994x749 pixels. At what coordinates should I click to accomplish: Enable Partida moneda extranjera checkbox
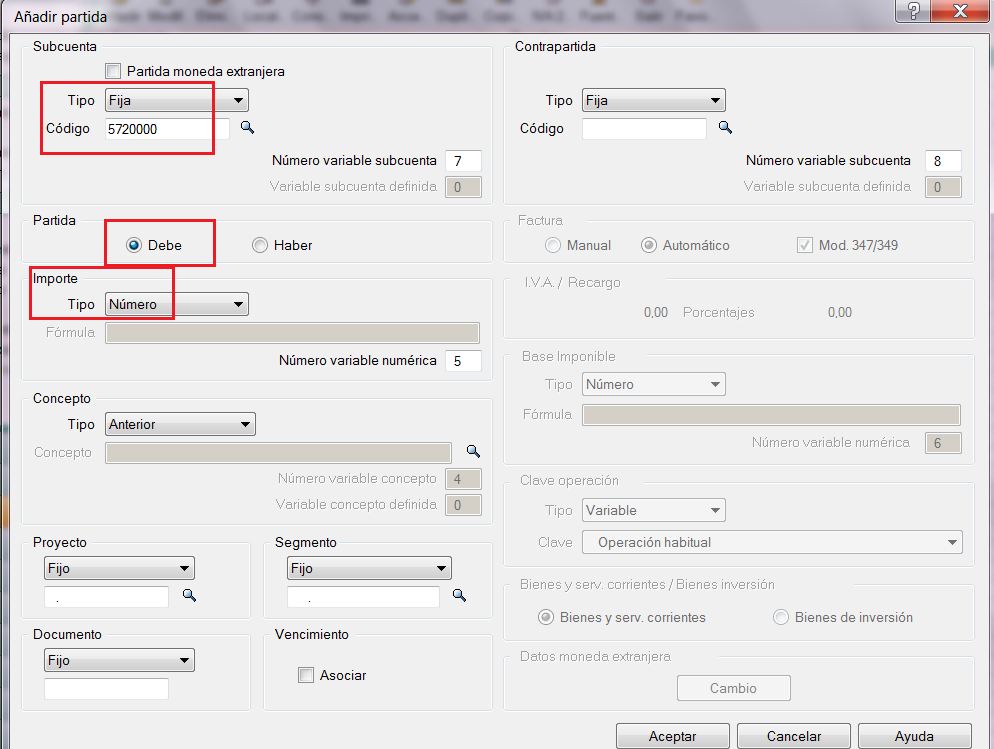[x=113, y=72]
